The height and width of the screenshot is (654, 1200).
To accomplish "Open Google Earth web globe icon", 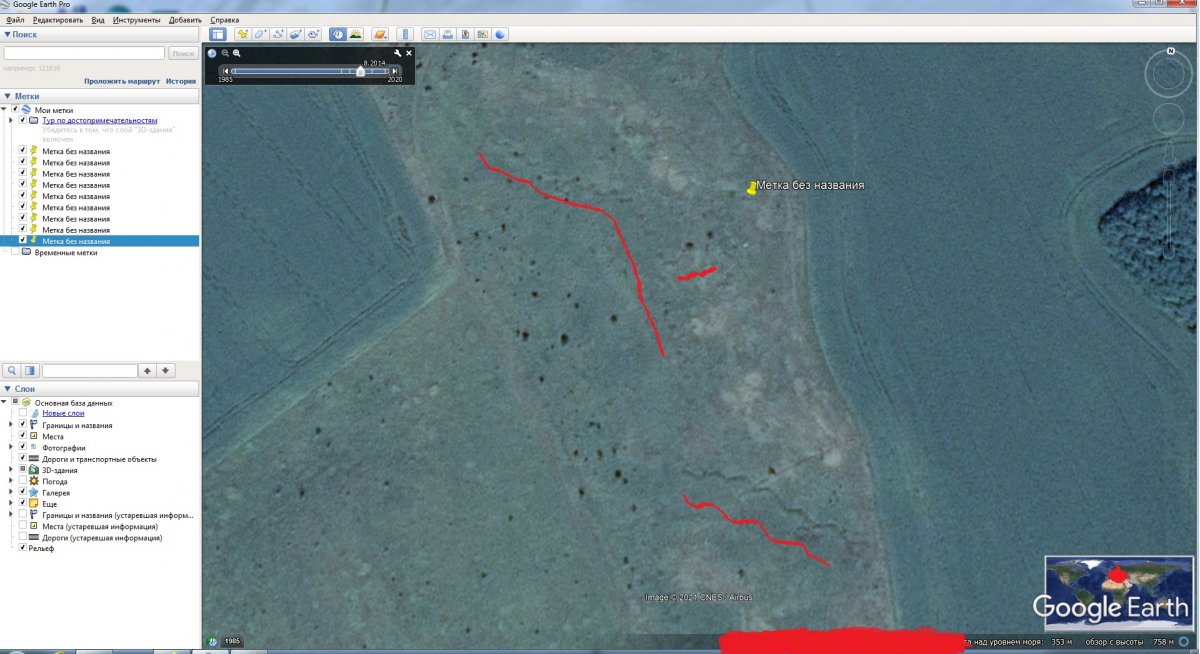I will [x=500, y=34].
